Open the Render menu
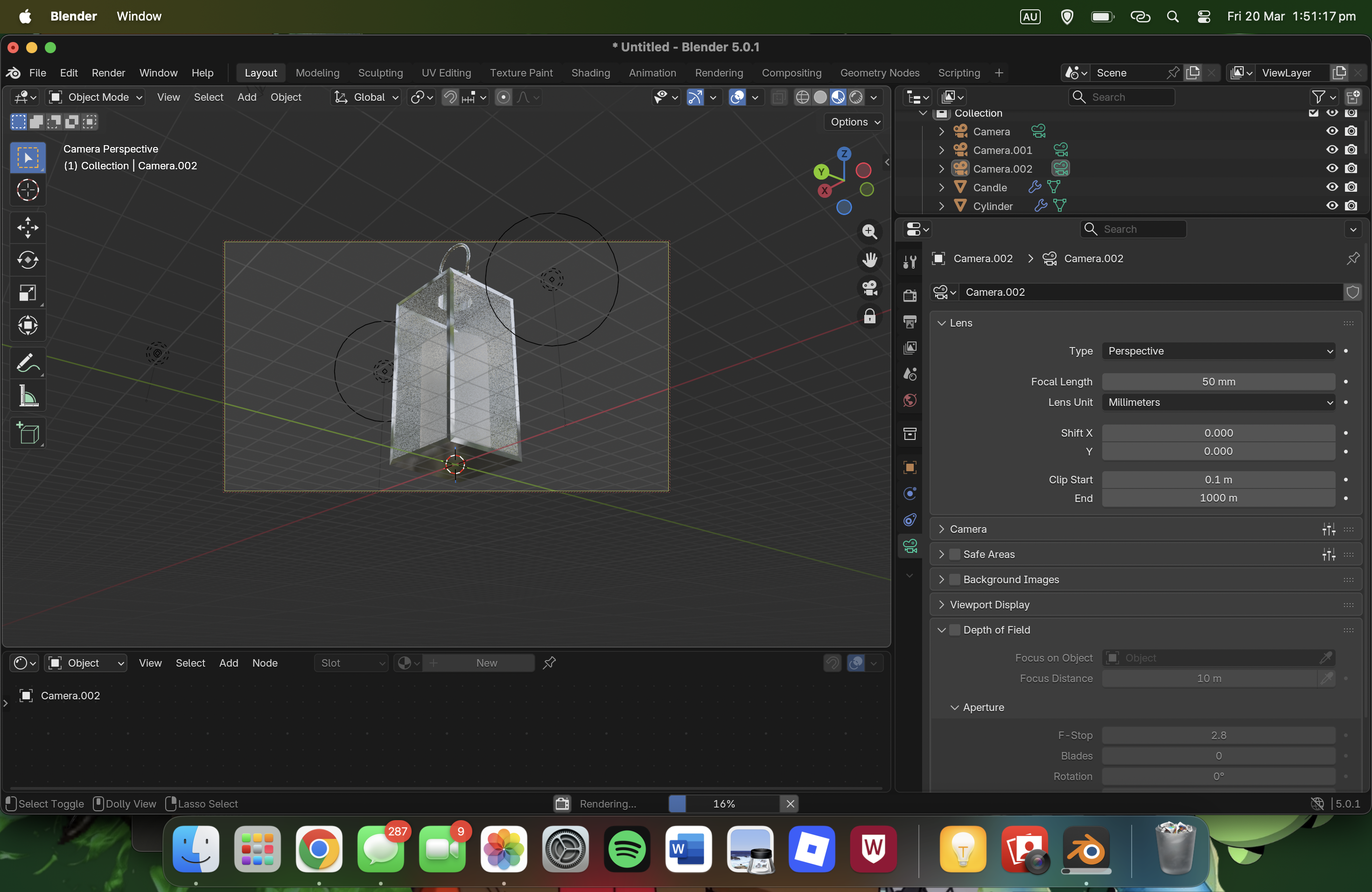Viewport: 1372px width, 892px height. pos(108,73)
